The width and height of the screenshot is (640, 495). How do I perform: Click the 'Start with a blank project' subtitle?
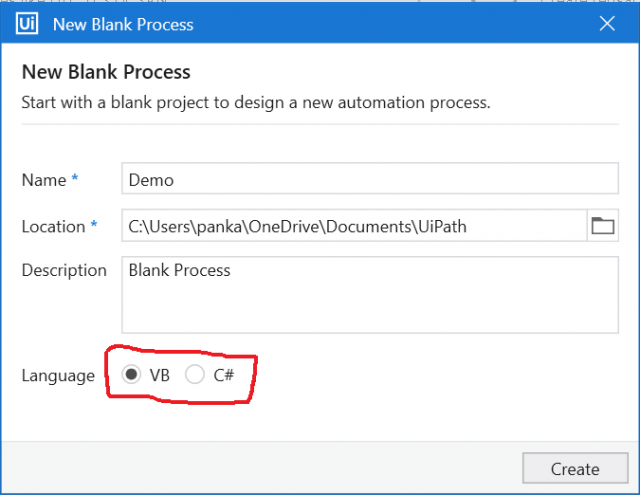(x=255, y=102)
